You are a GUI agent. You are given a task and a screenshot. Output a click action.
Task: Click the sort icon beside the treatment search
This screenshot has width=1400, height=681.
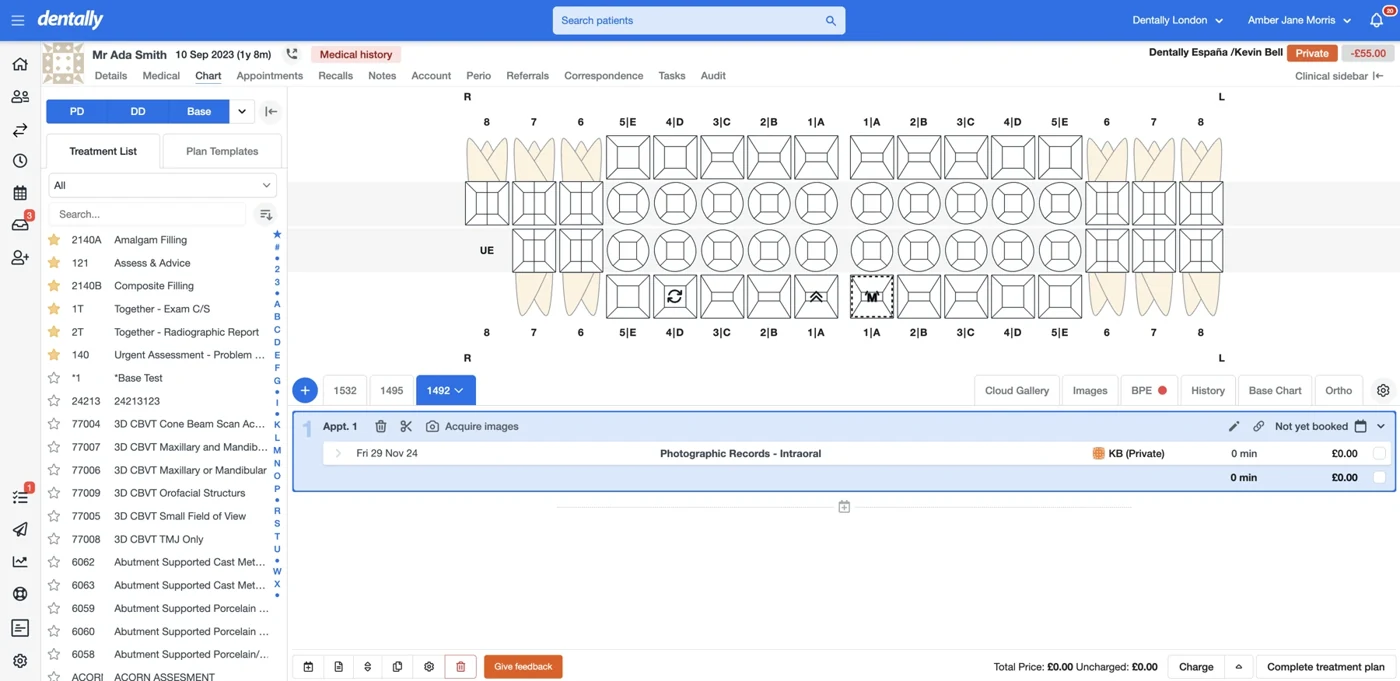coord(266,214)
